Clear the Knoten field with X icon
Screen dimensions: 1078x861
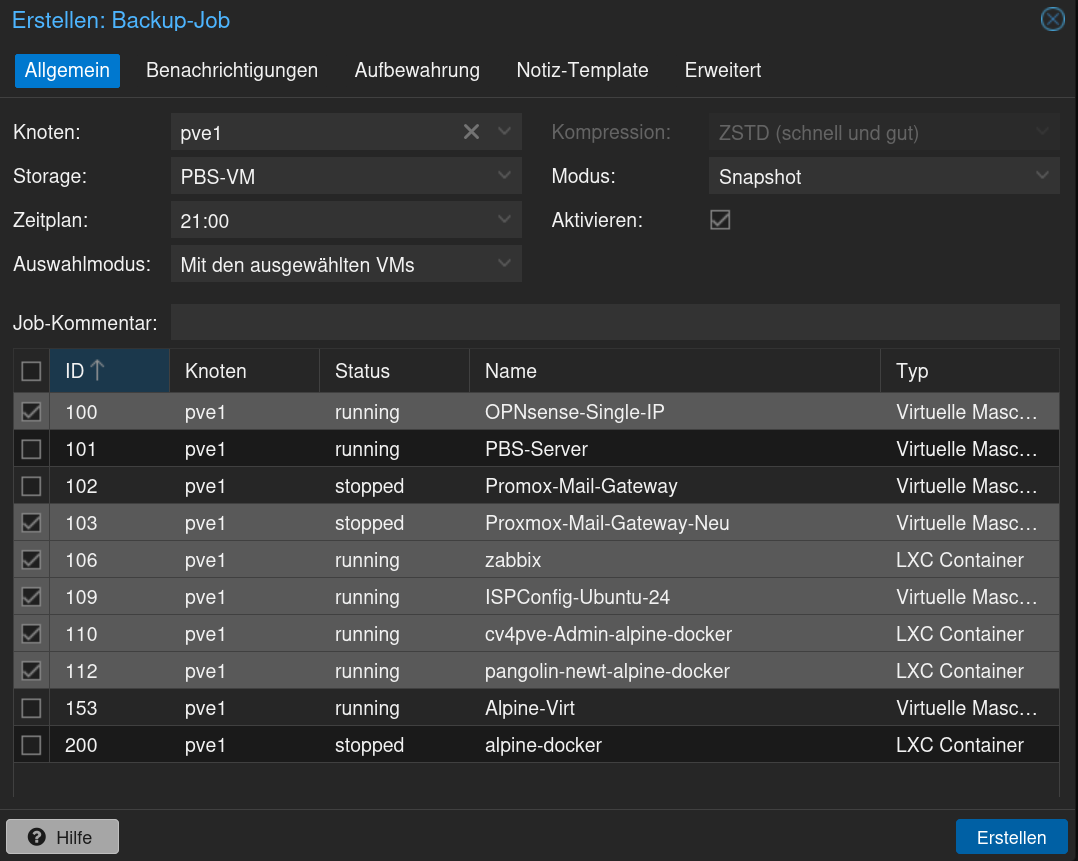[x=471, y=132]
